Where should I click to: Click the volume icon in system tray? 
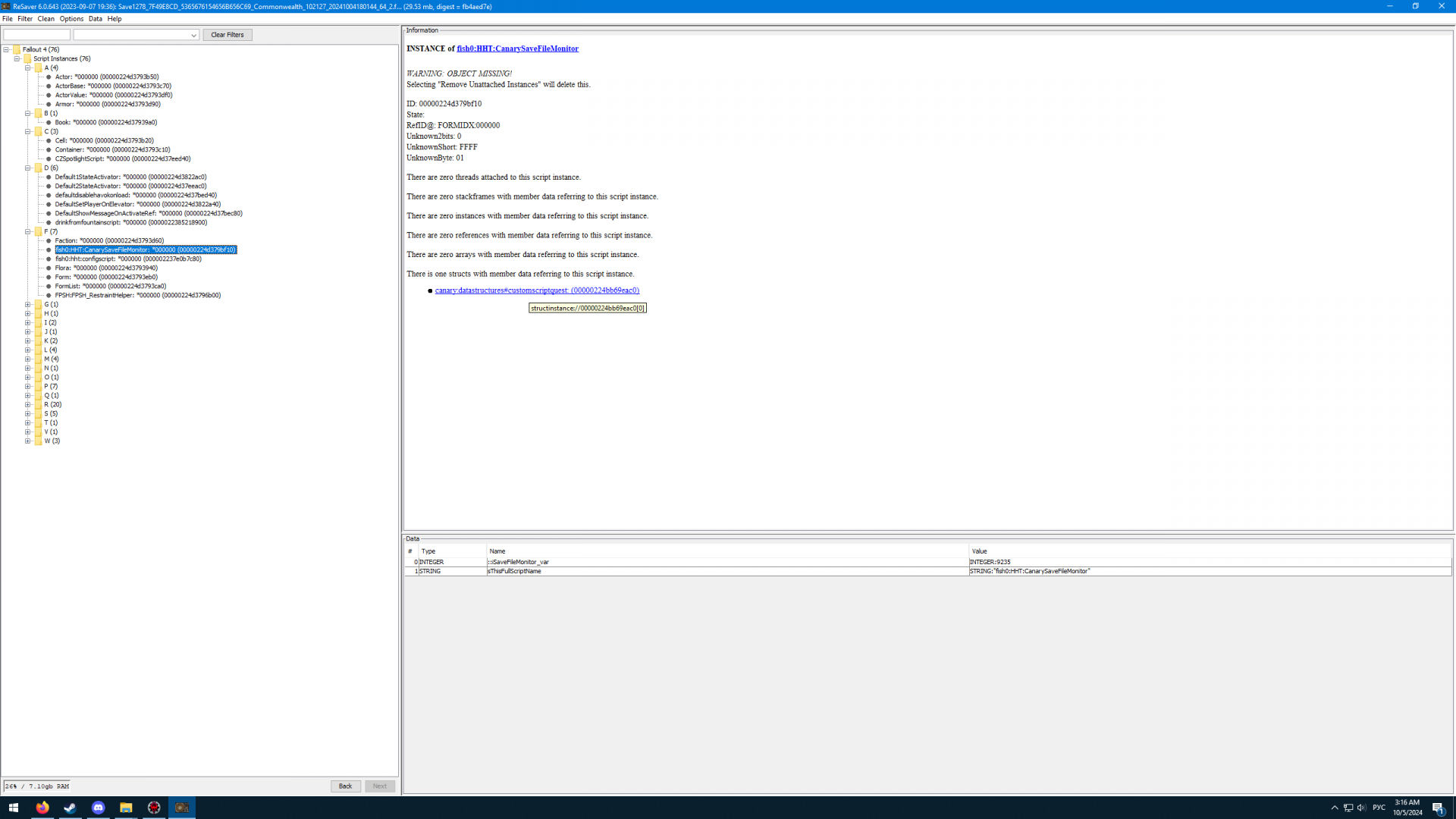click(1361, 808)
